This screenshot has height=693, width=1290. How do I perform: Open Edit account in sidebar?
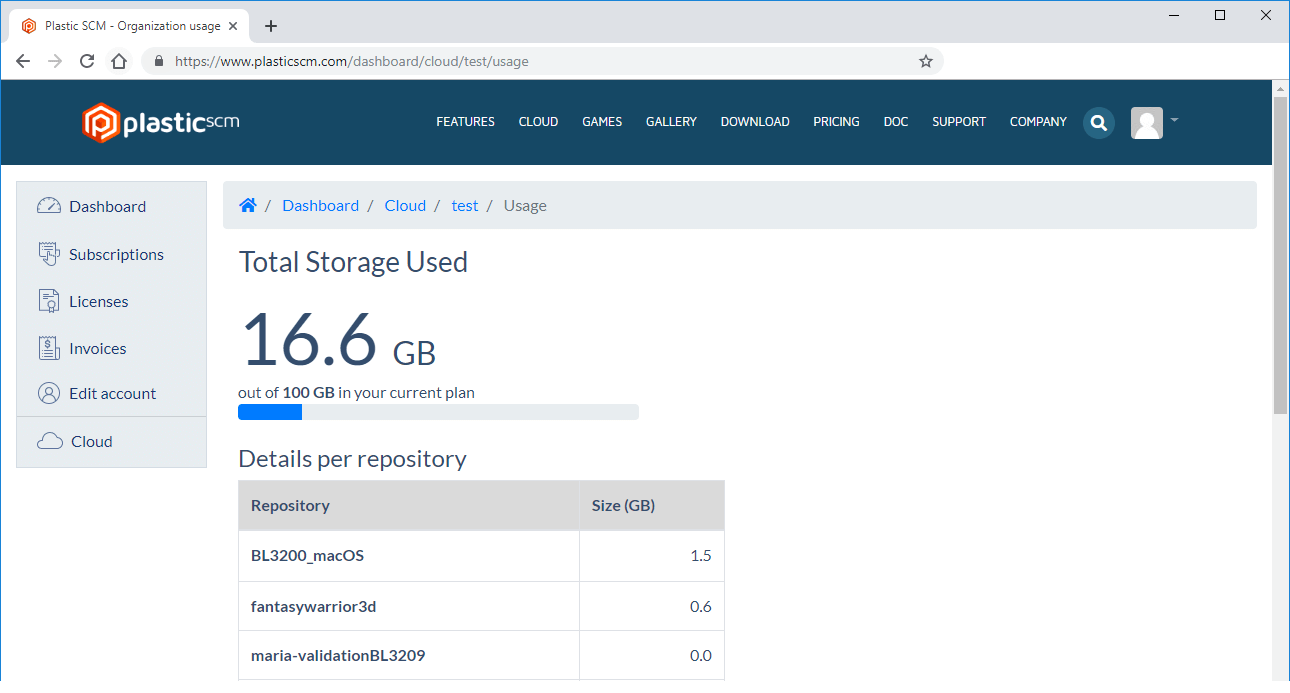pyautogui.click(x=112, y=393)
